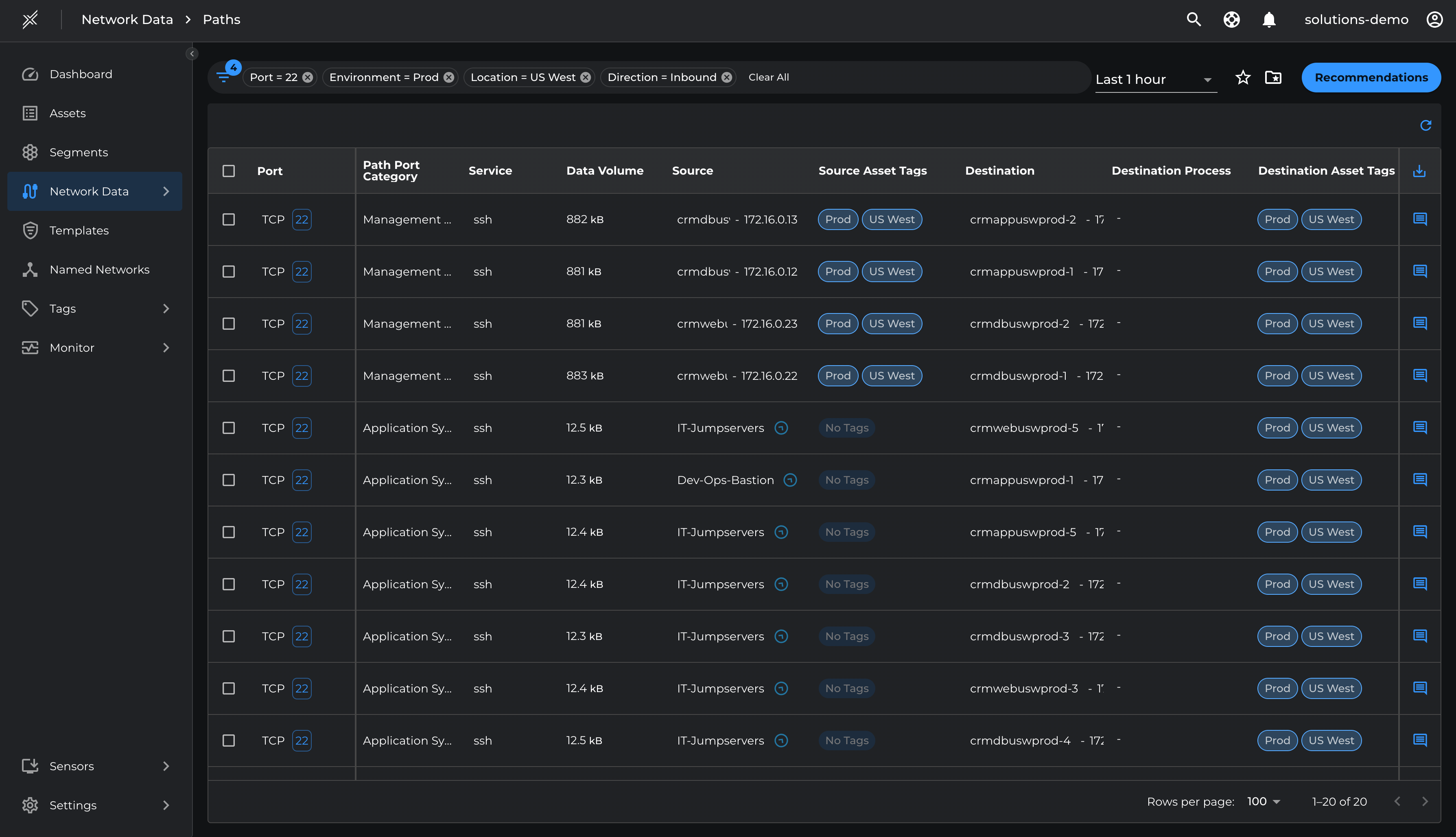Click the help/support globe icon
Screen dimensions: 1456x837
[1231, 19]
